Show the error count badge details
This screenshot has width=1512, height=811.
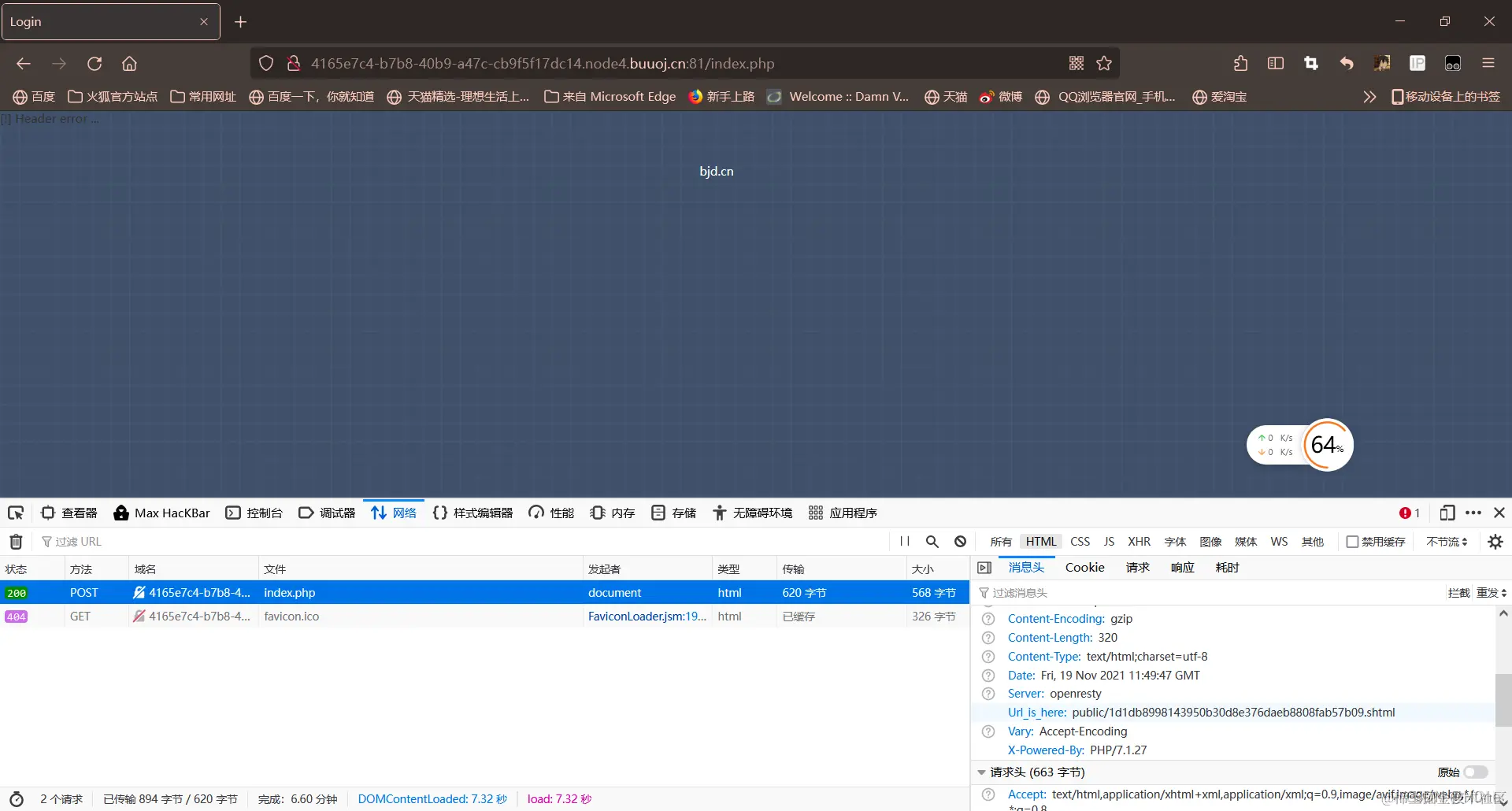1410,513
